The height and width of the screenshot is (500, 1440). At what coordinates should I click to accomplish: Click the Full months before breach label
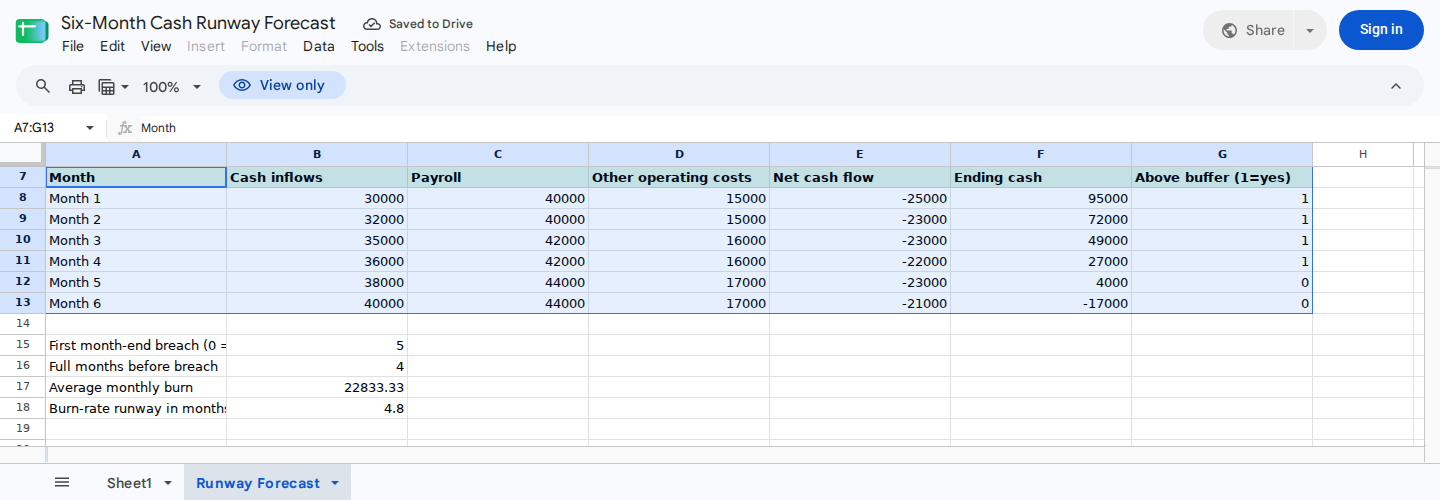[136, 366]
